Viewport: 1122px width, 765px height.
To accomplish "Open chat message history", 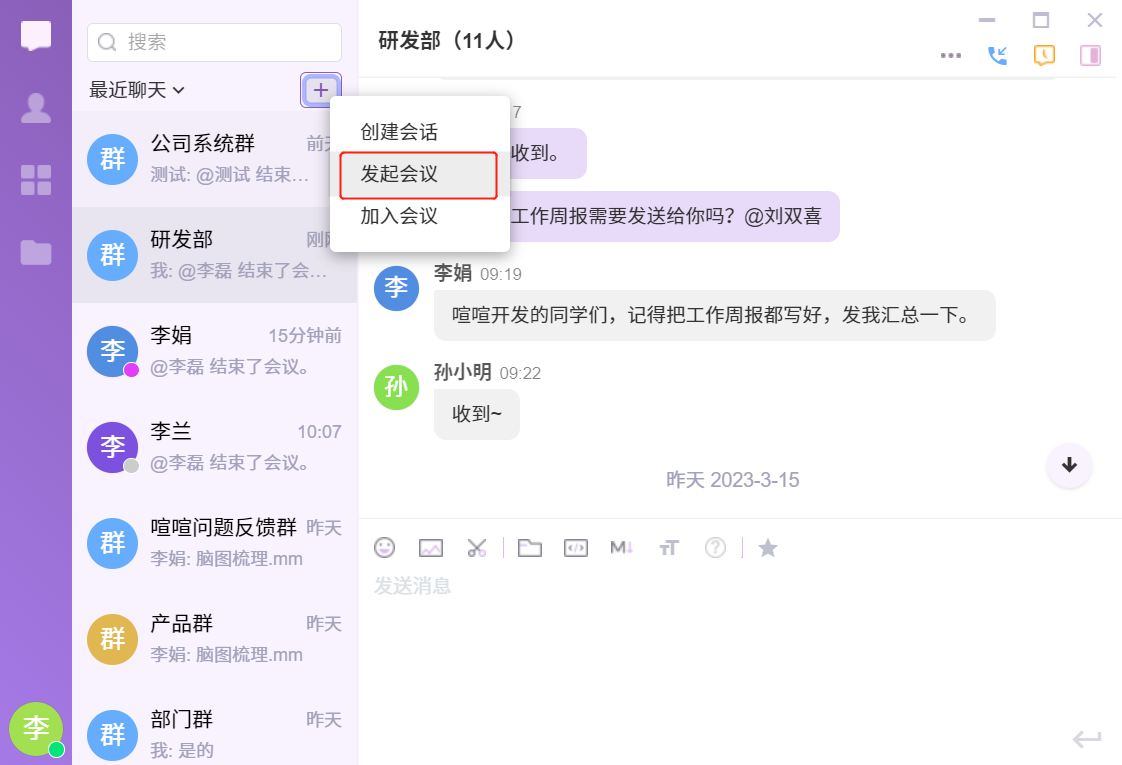I will coord(1044,56).
